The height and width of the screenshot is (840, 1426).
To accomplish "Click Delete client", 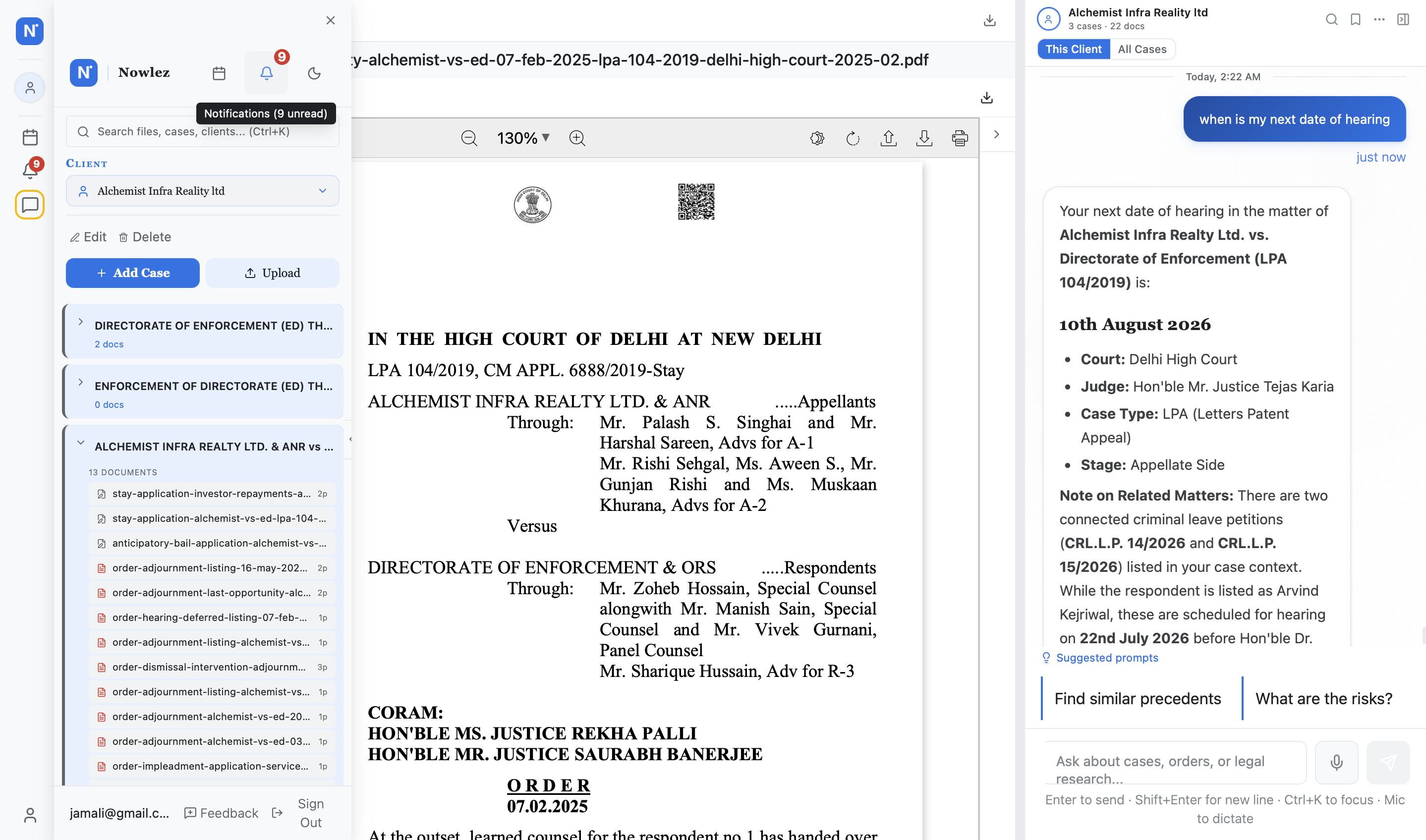I will point(145,236).
